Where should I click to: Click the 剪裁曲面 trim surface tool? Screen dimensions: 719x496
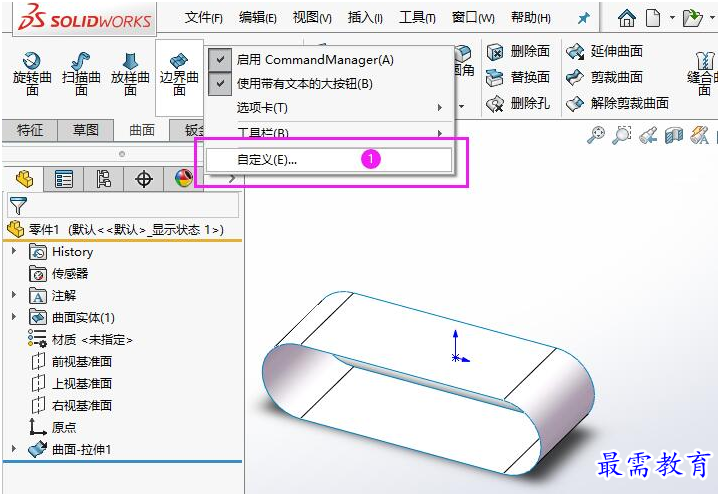pyautogui.click(x=604, y=77)
